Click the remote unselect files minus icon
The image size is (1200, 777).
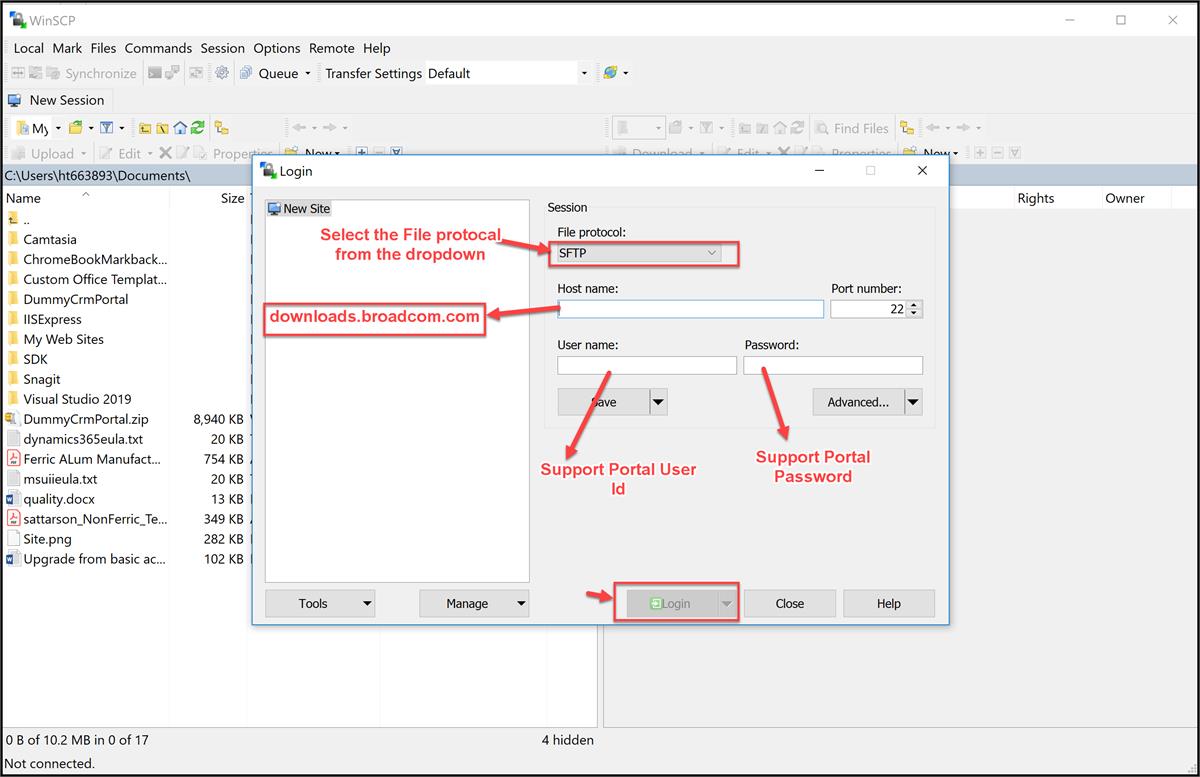click(997, 153)
